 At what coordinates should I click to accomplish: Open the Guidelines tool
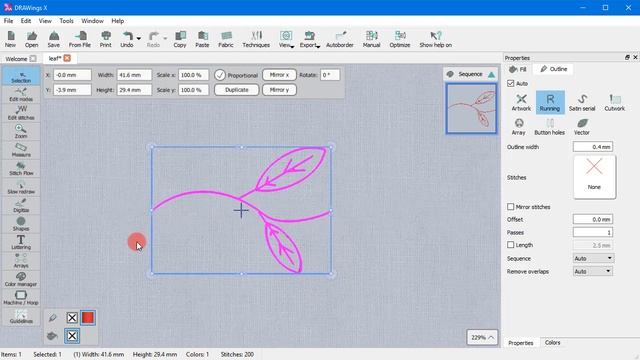(x=21, y=317)
